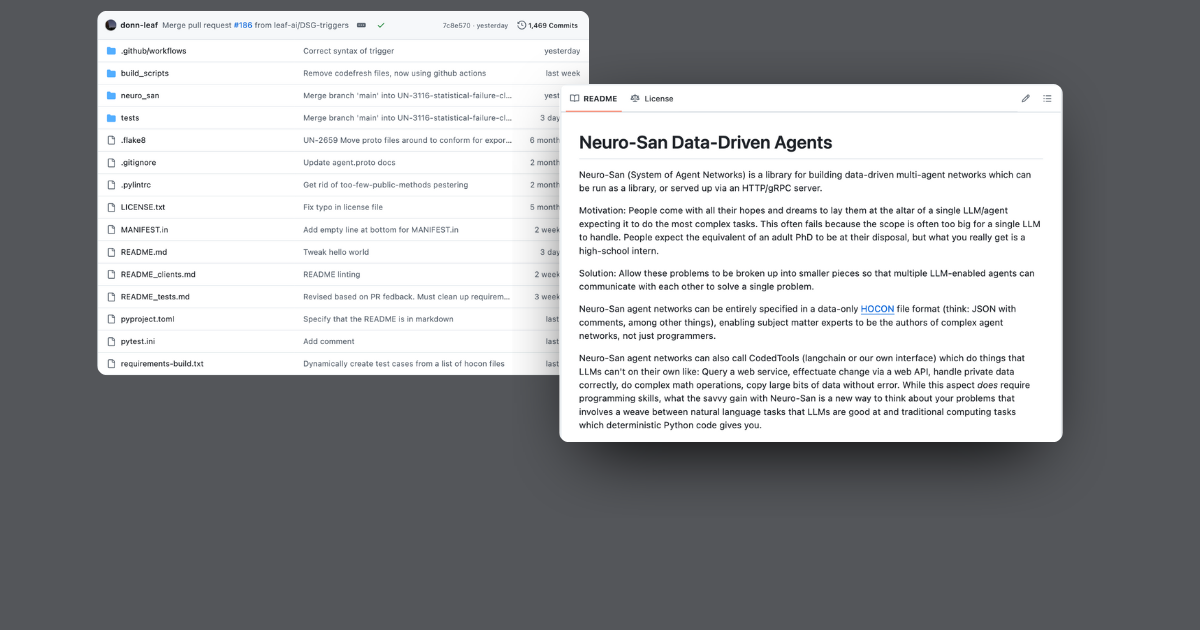Click the book icon on the README tab
Viewport: 1200px width, 630px height.
point(575,98)
